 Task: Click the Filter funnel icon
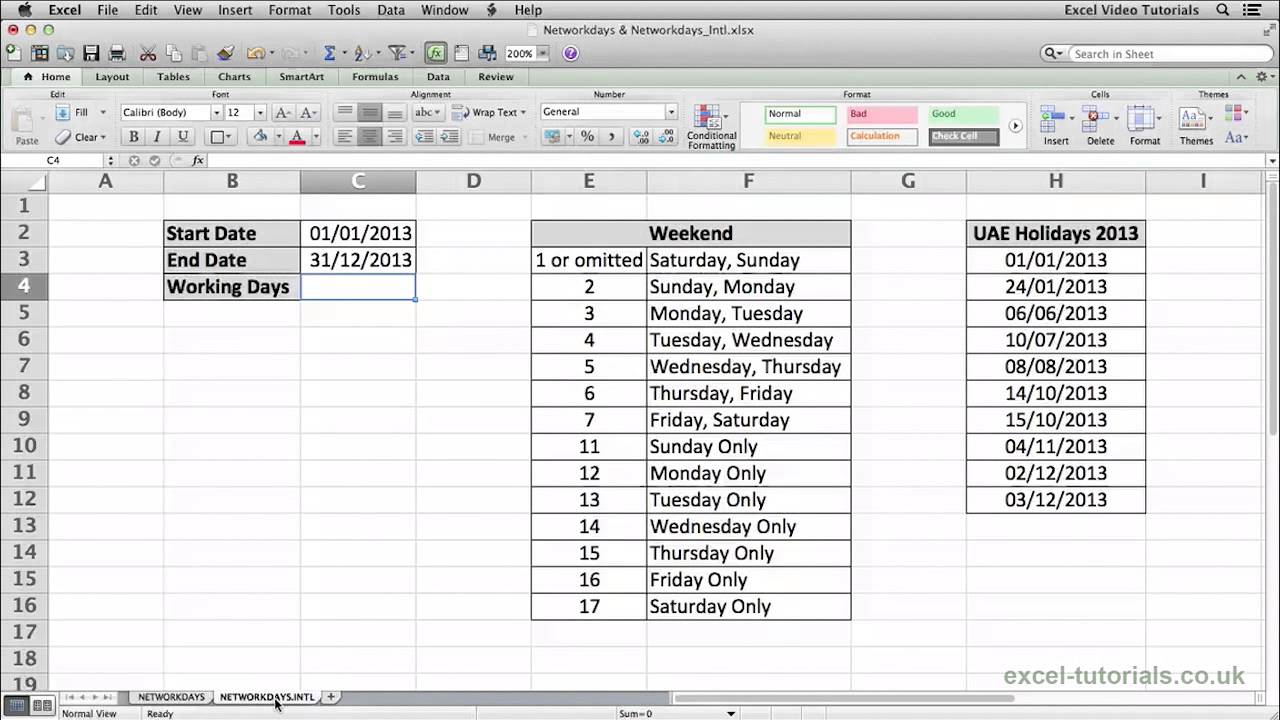pyautogui.click(x=396, y=53)
